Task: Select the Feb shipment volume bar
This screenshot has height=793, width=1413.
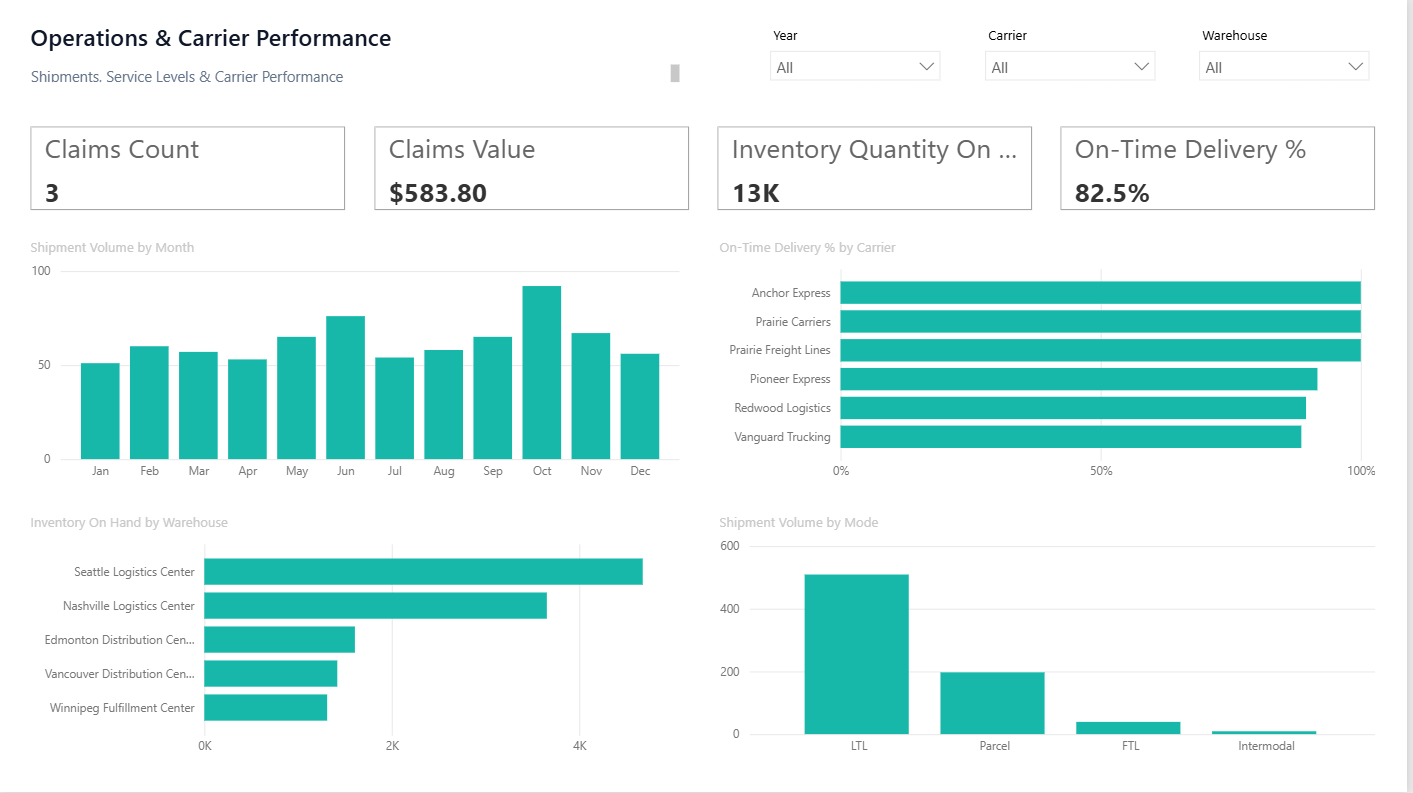Action: click(x=149, y=403)
